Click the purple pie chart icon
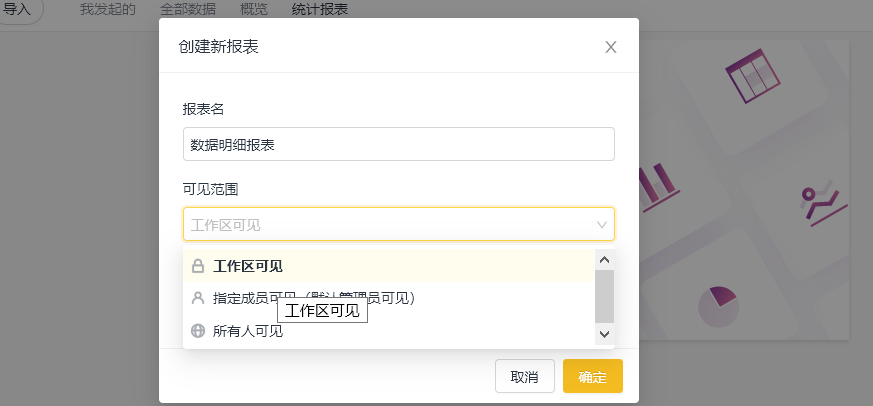Image resolution: width=873 pixels, height=406 pixels. point(718,306)
